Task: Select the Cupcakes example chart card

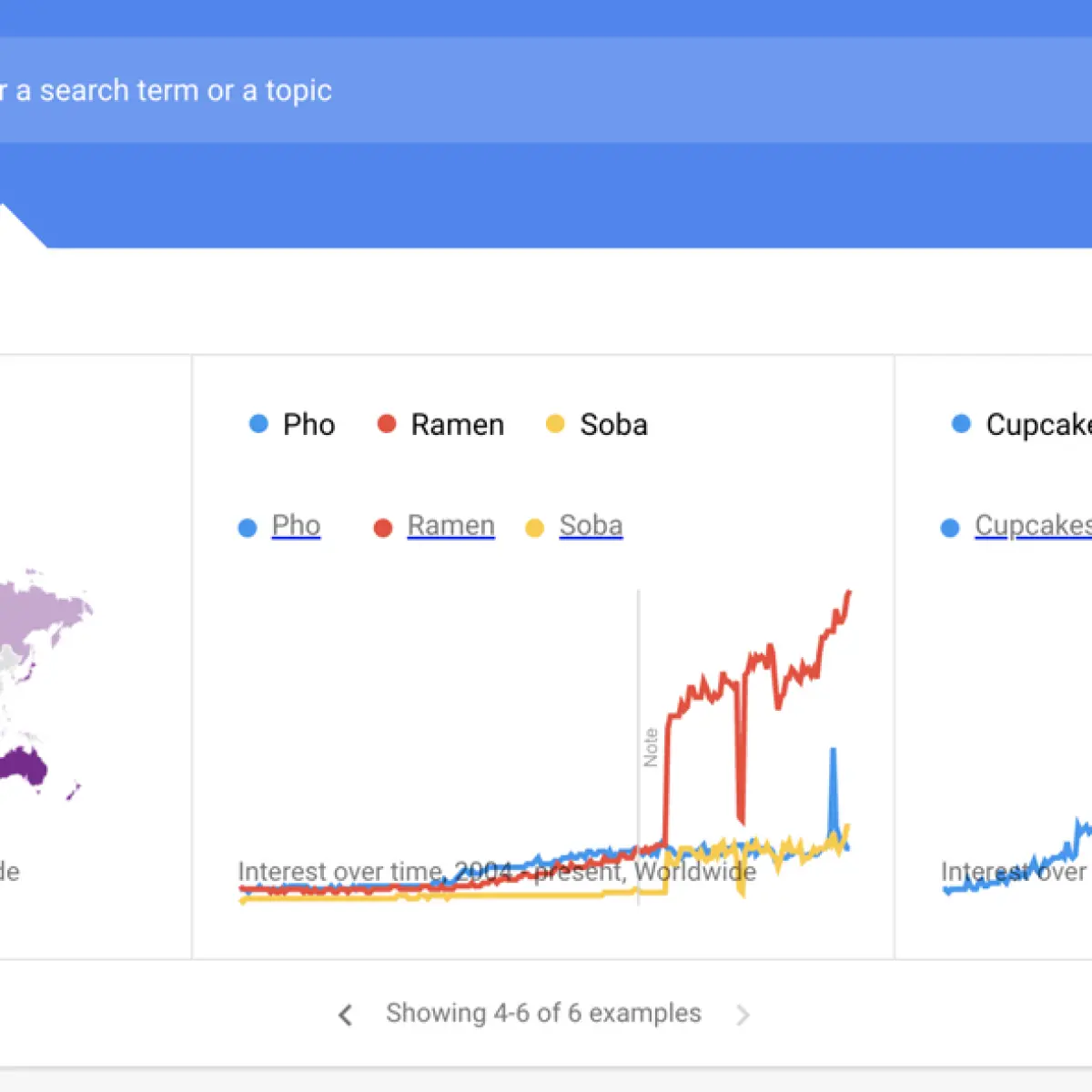Action: coord(994,657)
